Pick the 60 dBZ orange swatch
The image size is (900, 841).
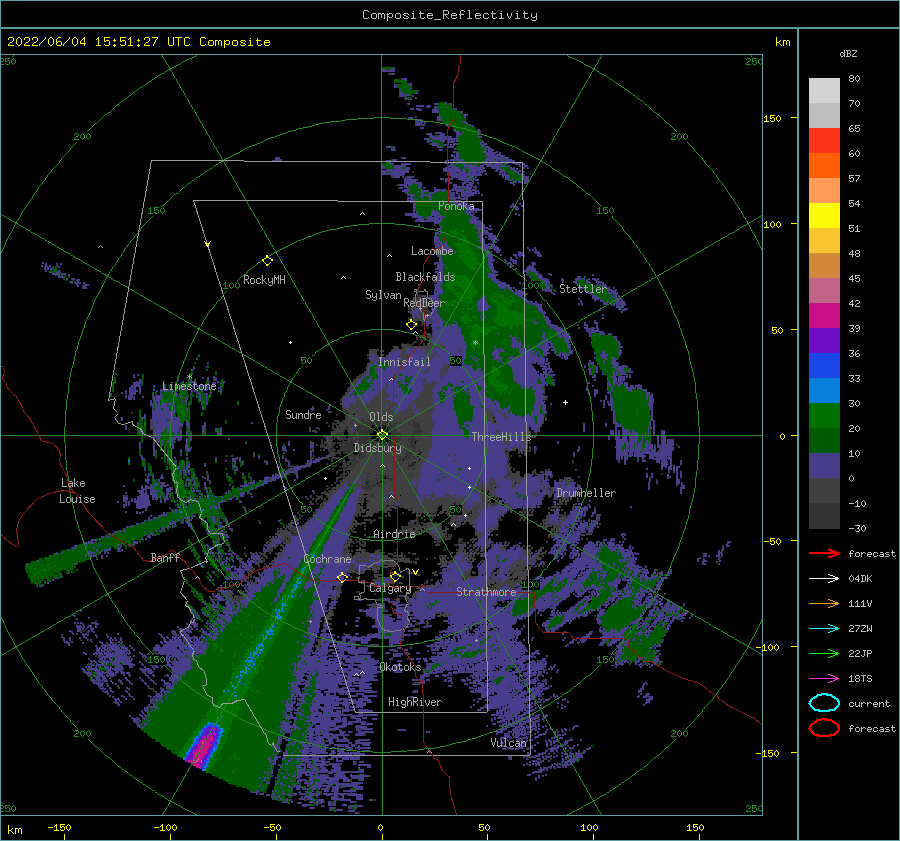tap(824, 165)
